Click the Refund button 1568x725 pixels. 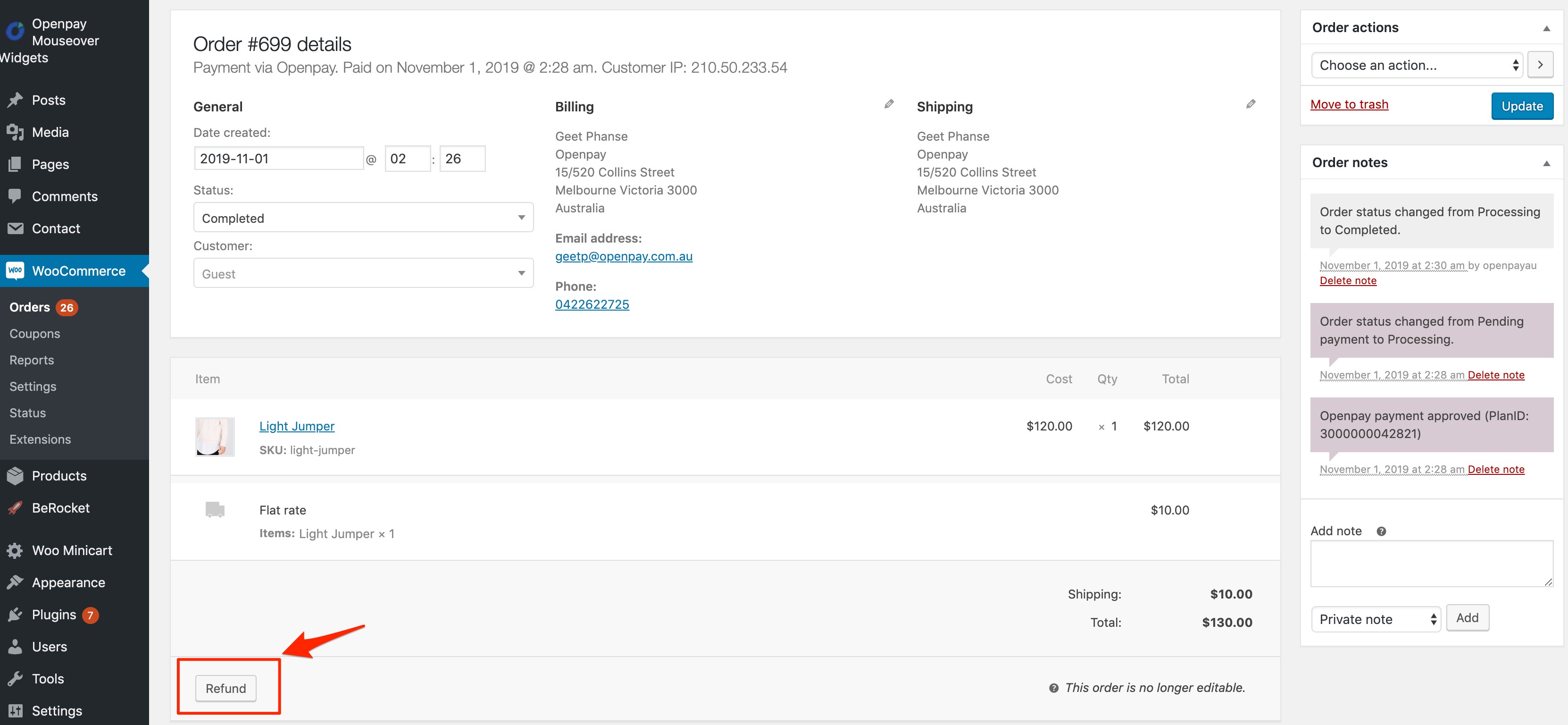coord(225,689)
